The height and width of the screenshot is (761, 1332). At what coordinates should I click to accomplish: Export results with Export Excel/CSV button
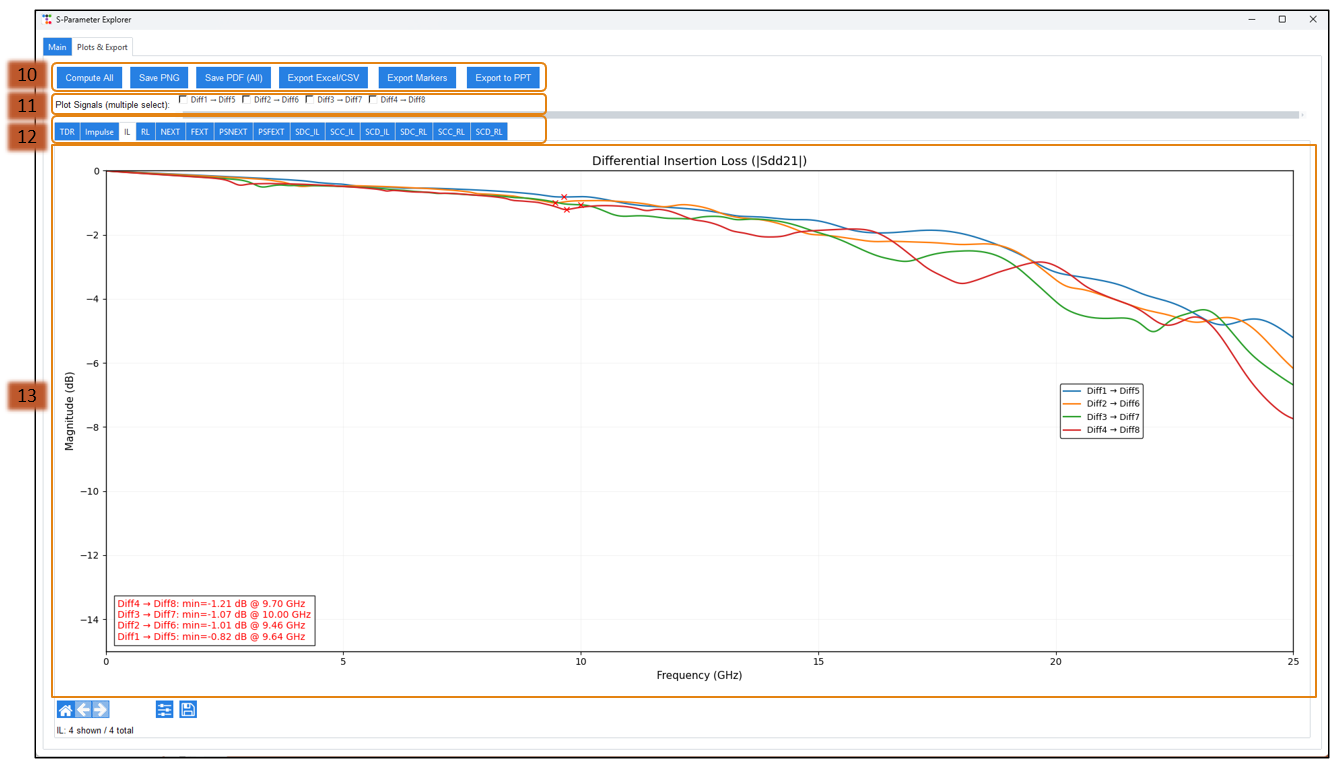pos(323,78)
